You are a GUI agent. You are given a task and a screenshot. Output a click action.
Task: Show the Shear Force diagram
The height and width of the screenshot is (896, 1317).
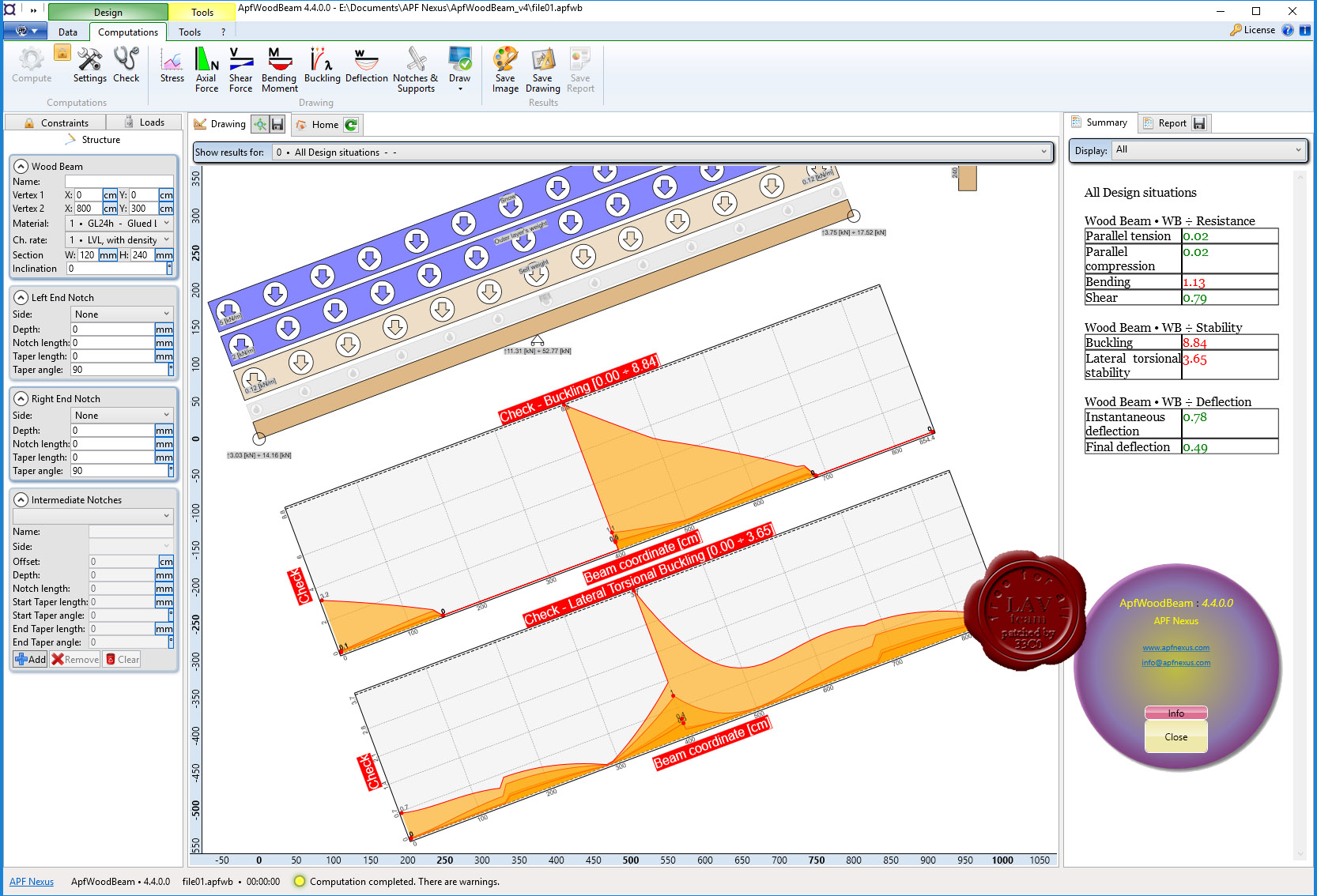point(240,70)
